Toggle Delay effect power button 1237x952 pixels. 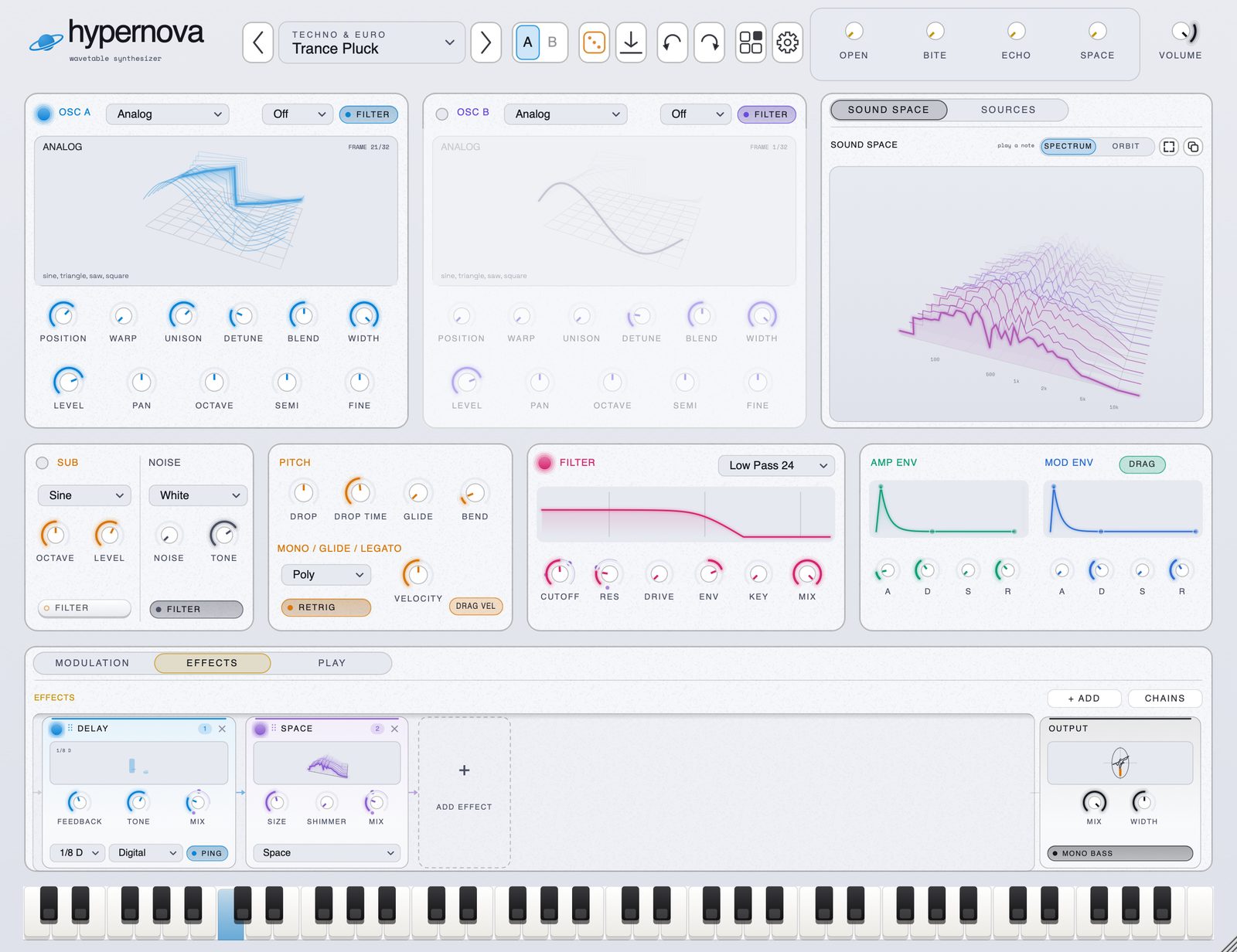coord(56,729)
